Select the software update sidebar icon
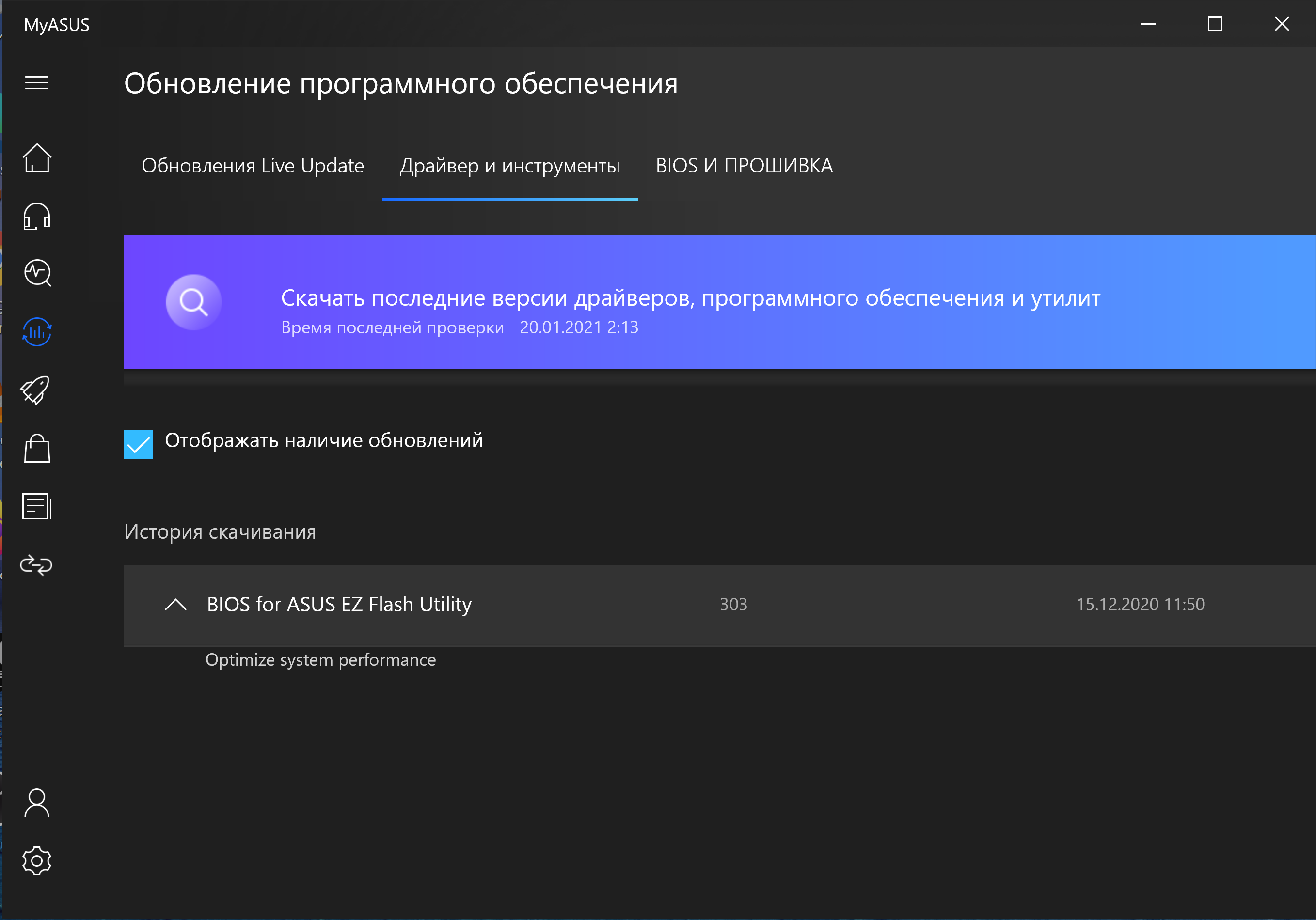This screenshot has height=920, width=1316. [x=37, y=332]
